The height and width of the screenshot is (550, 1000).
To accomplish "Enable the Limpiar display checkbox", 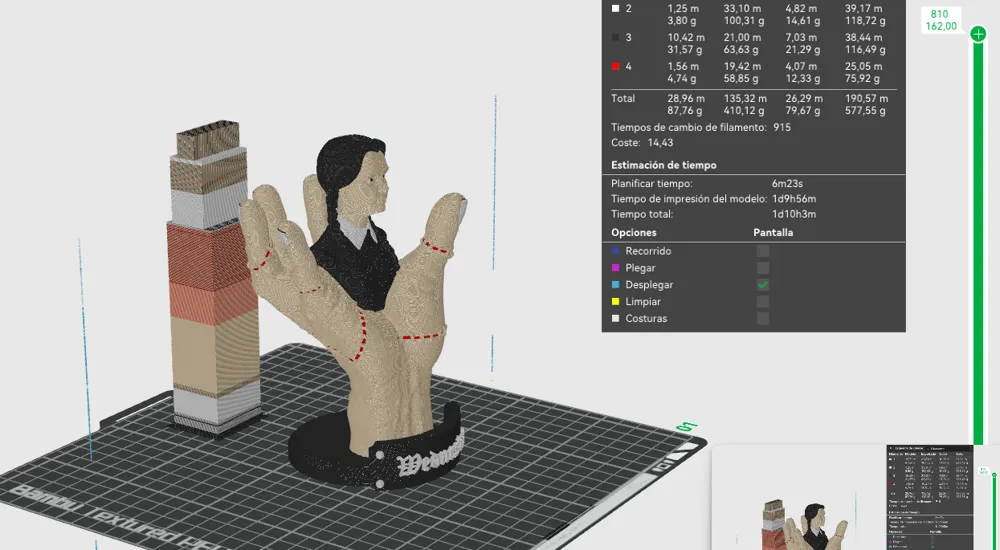I will [763, 302].
